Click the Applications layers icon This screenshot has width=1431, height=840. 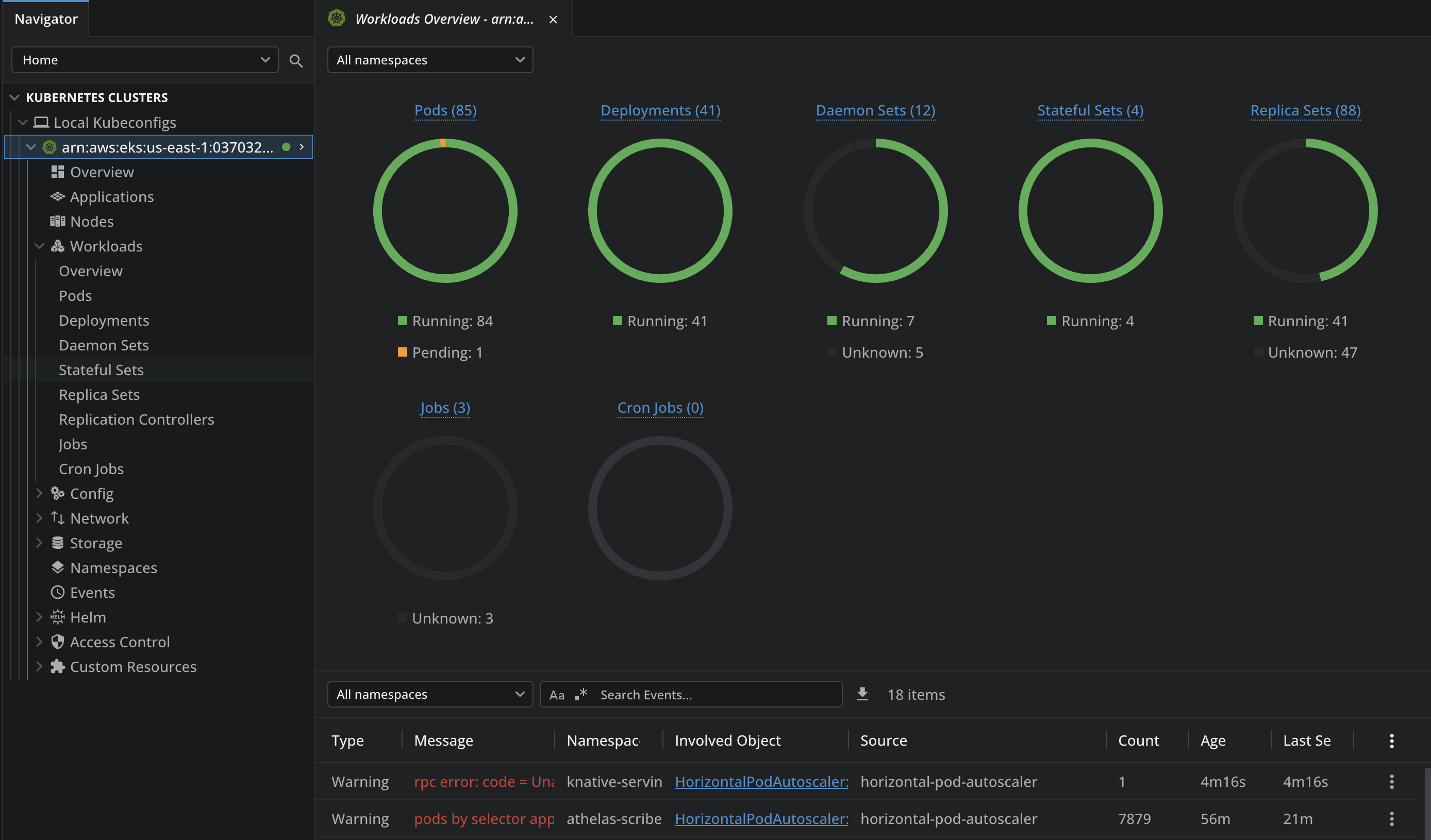(x=57, y=197)
